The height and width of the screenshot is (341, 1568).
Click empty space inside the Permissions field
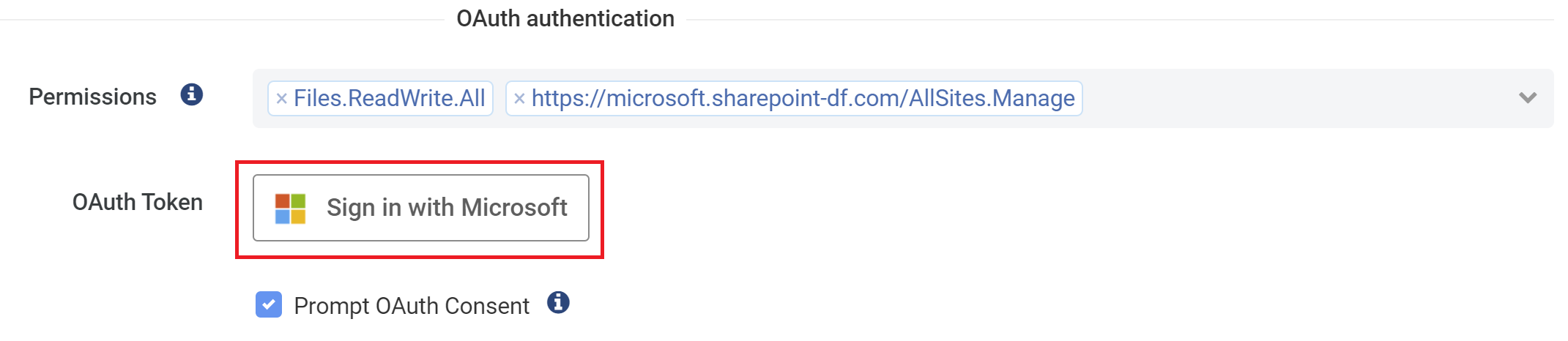[x=1282, y=99]
